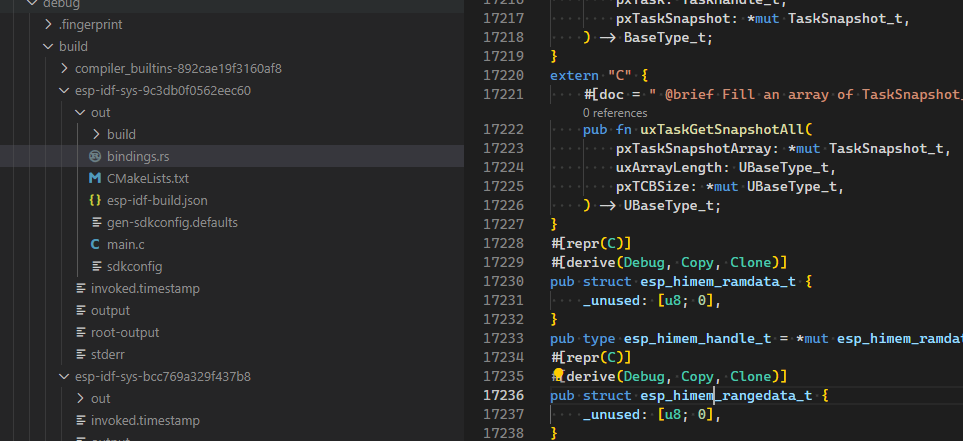The width and height of the screenshot is (963, 441).
Task: Click the file icon beside stderr
Action: click(x=80, y=354)
